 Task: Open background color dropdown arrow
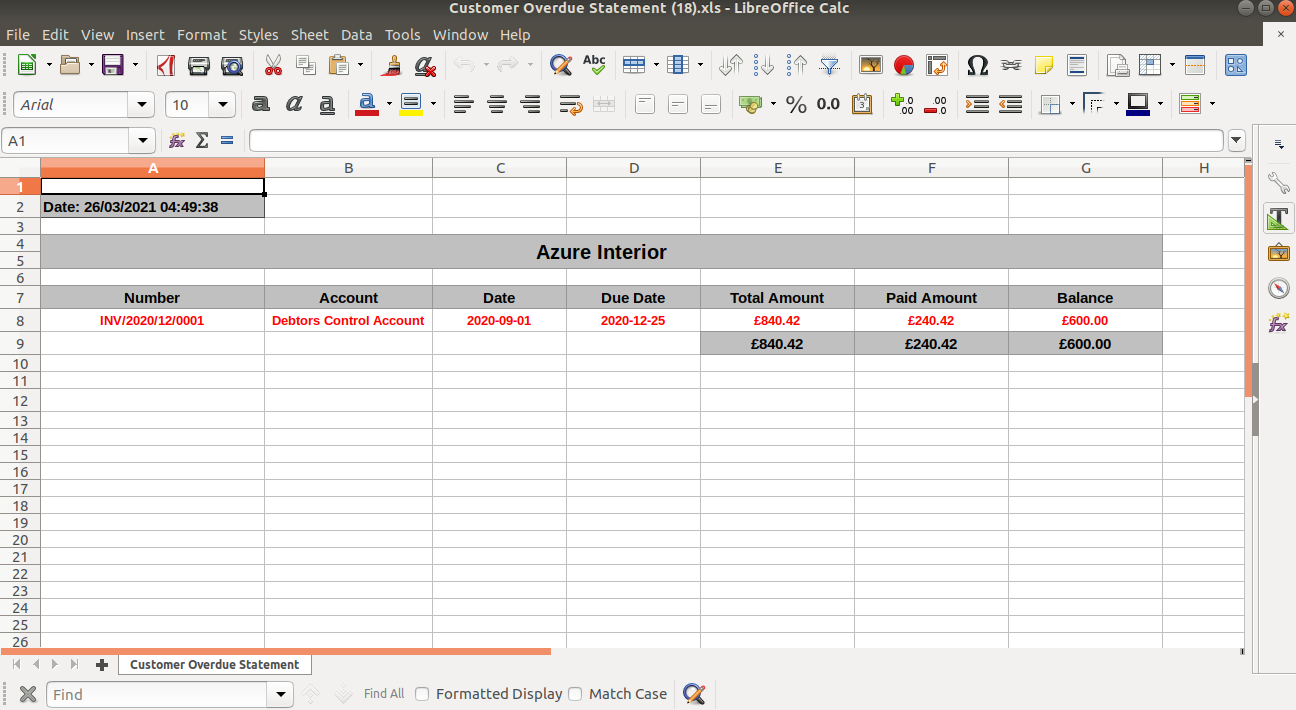tap(433, 104)
